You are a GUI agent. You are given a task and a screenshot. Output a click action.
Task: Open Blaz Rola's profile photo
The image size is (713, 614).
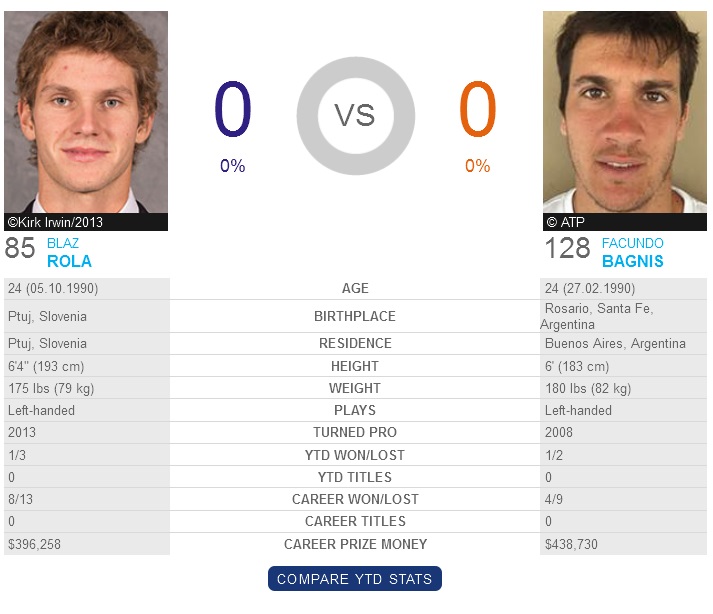86,112
